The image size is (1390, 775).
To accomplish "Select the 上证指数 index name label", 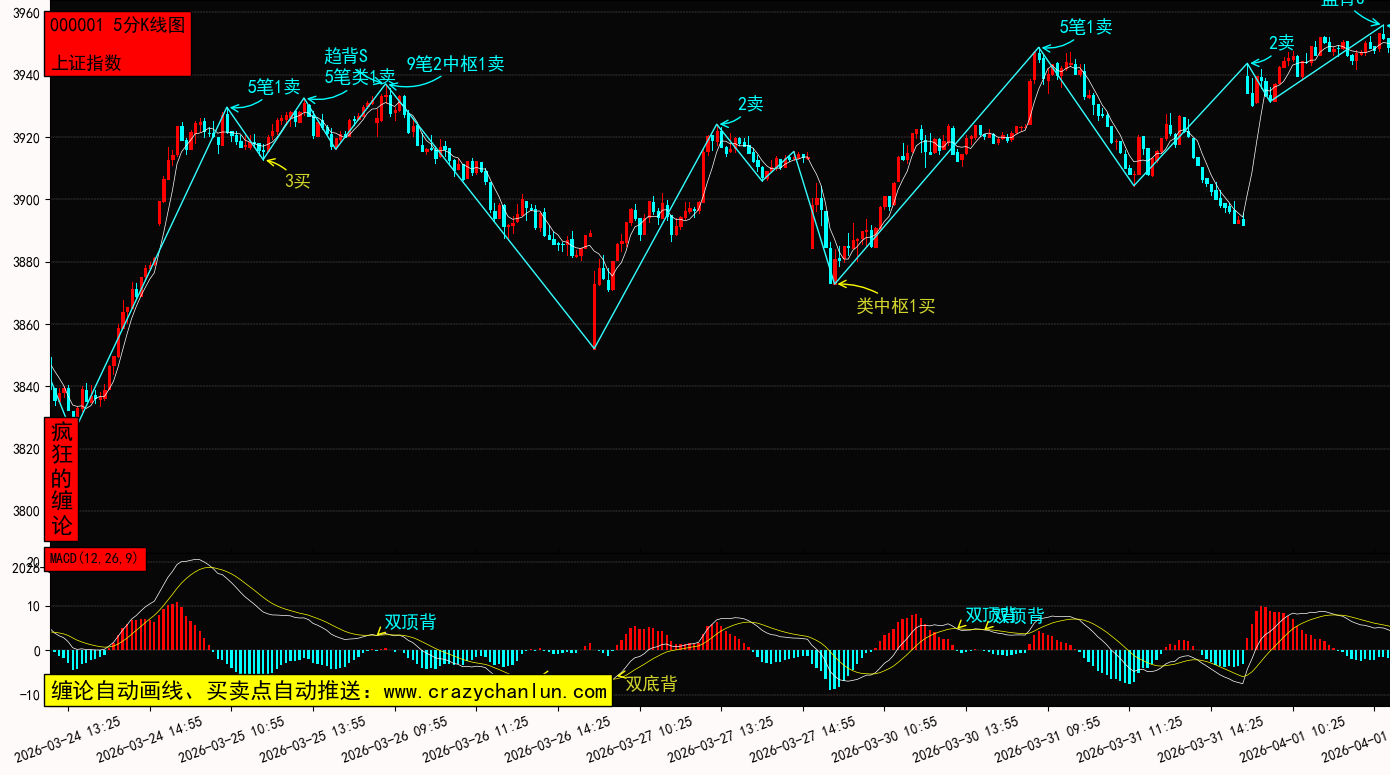I will point(86,62).
